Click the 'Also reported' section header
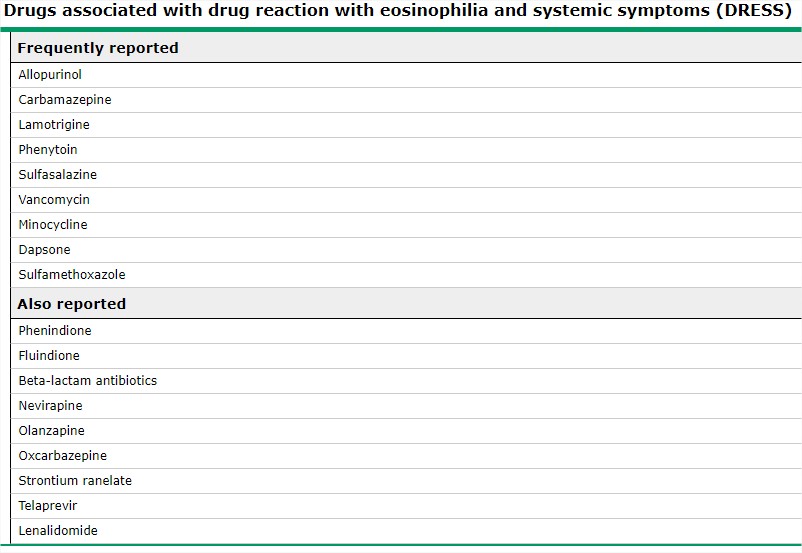This screenshot has height=553, width=802. click(x=72, y=304)
